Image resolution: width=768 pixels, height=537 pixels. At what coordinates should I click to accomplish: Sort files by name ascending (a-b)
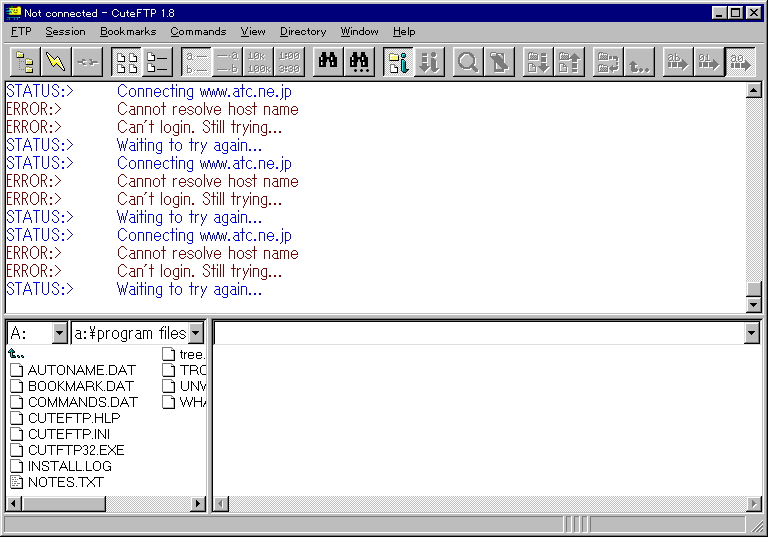click(196, 62)
